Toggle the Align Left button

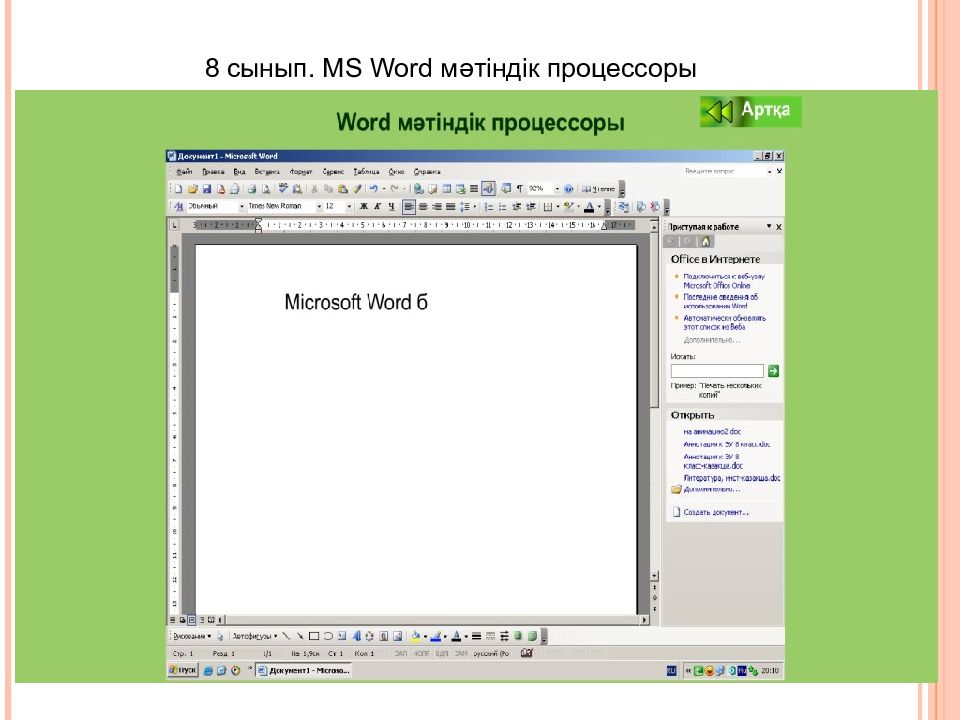click(x=409, y=207)
